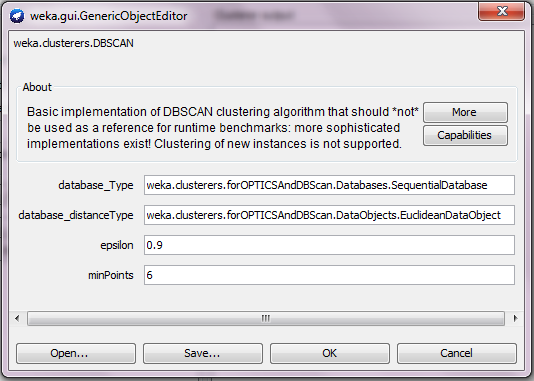This screenshot has width=534, height=381.
Task: Close the GenericObjectEditor window
Action: (501, 12)
